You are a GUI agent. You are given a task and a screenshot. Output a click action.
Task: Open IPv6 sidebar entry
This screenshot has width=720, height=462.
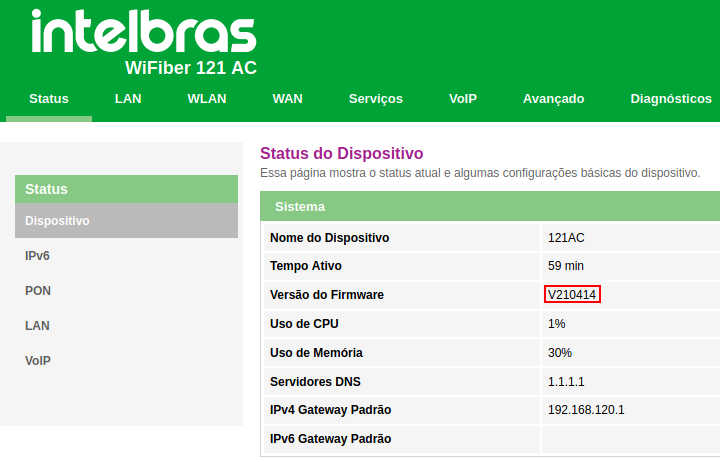[37, 256]
